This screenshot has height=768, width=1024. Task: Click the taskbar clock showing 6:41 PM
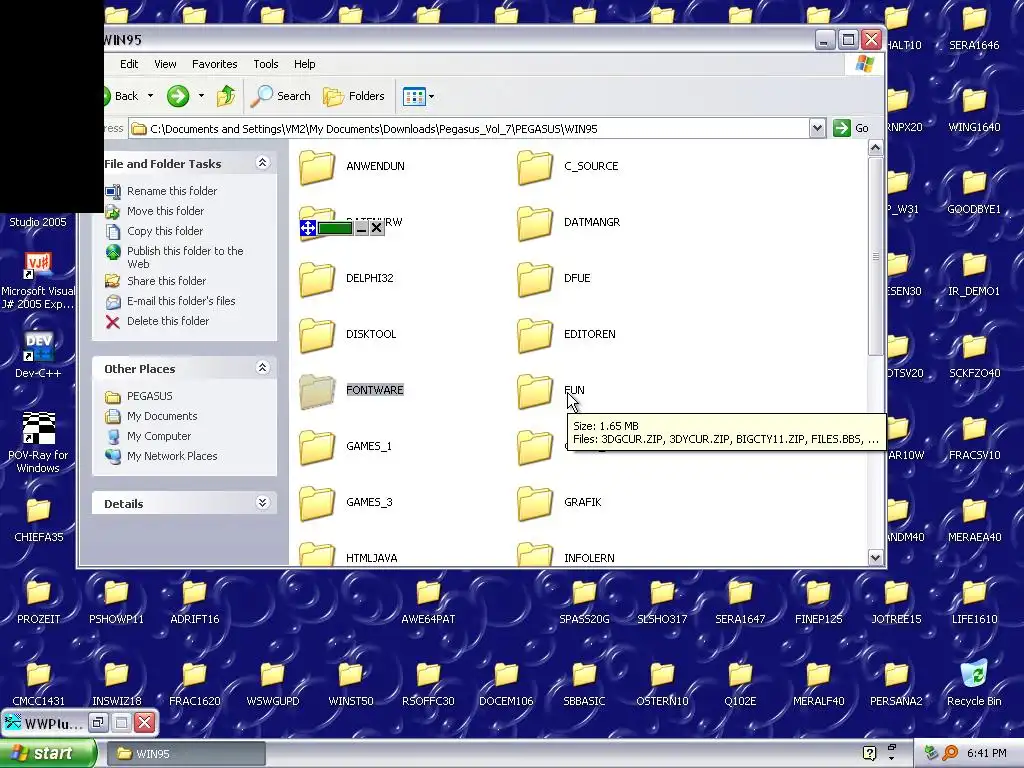tap(986, 754)
